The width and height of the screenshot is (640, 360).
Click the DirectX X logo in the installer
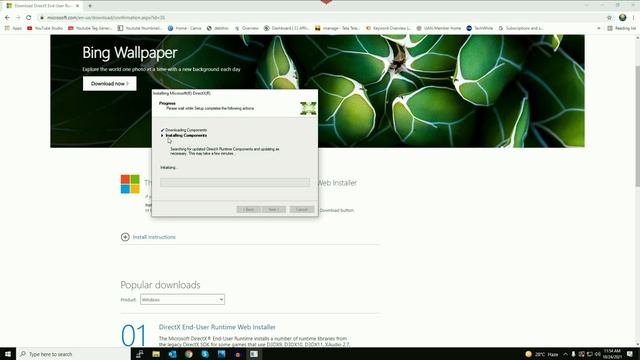308,108
